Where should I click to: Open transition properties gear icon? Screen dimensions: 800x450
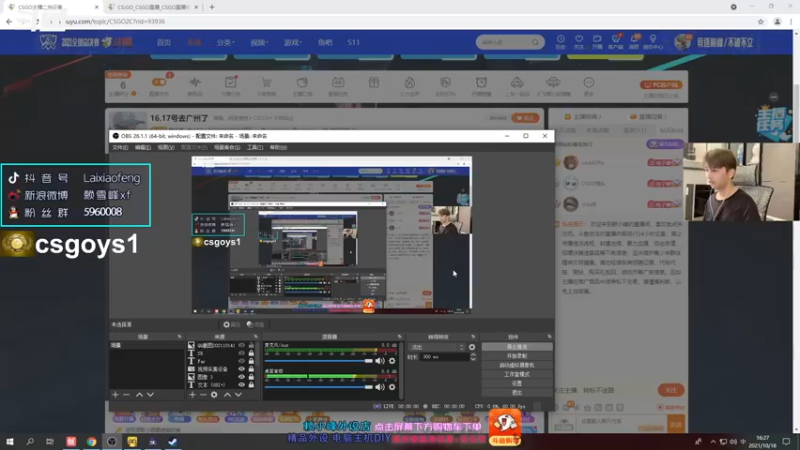pos(472,347)
